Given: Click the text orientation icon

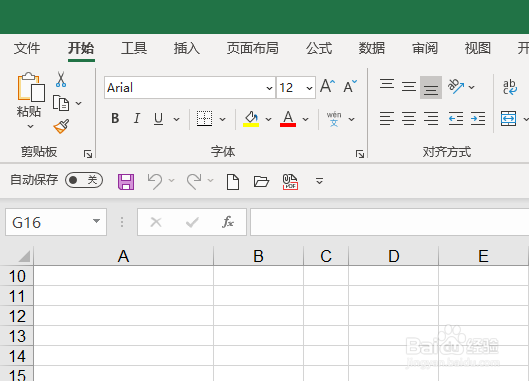Looking at the screenshot, I should point(456,86).
